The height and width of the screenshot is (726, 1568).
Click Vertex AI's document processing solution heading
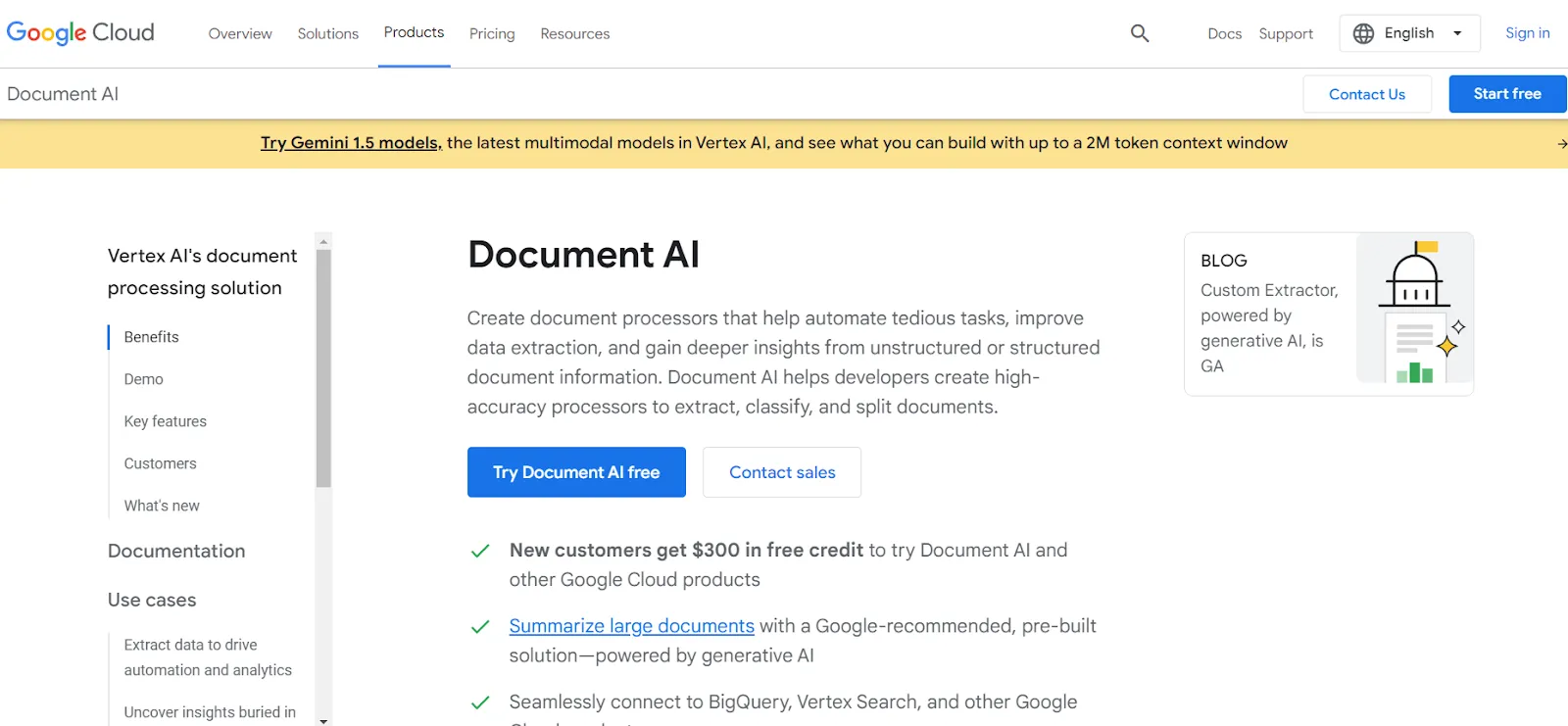pos(202,271)
